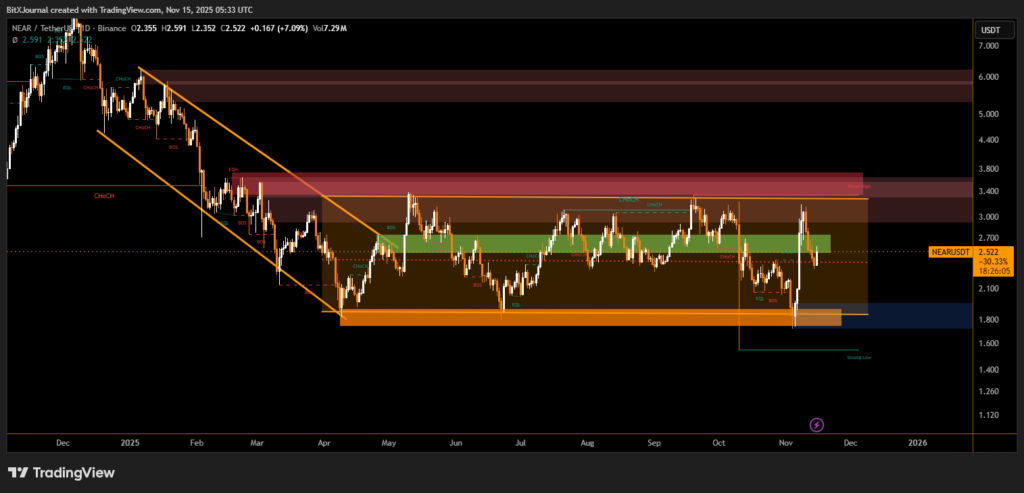Select the green mid-range zone rectangle

(x=600, y=243)
